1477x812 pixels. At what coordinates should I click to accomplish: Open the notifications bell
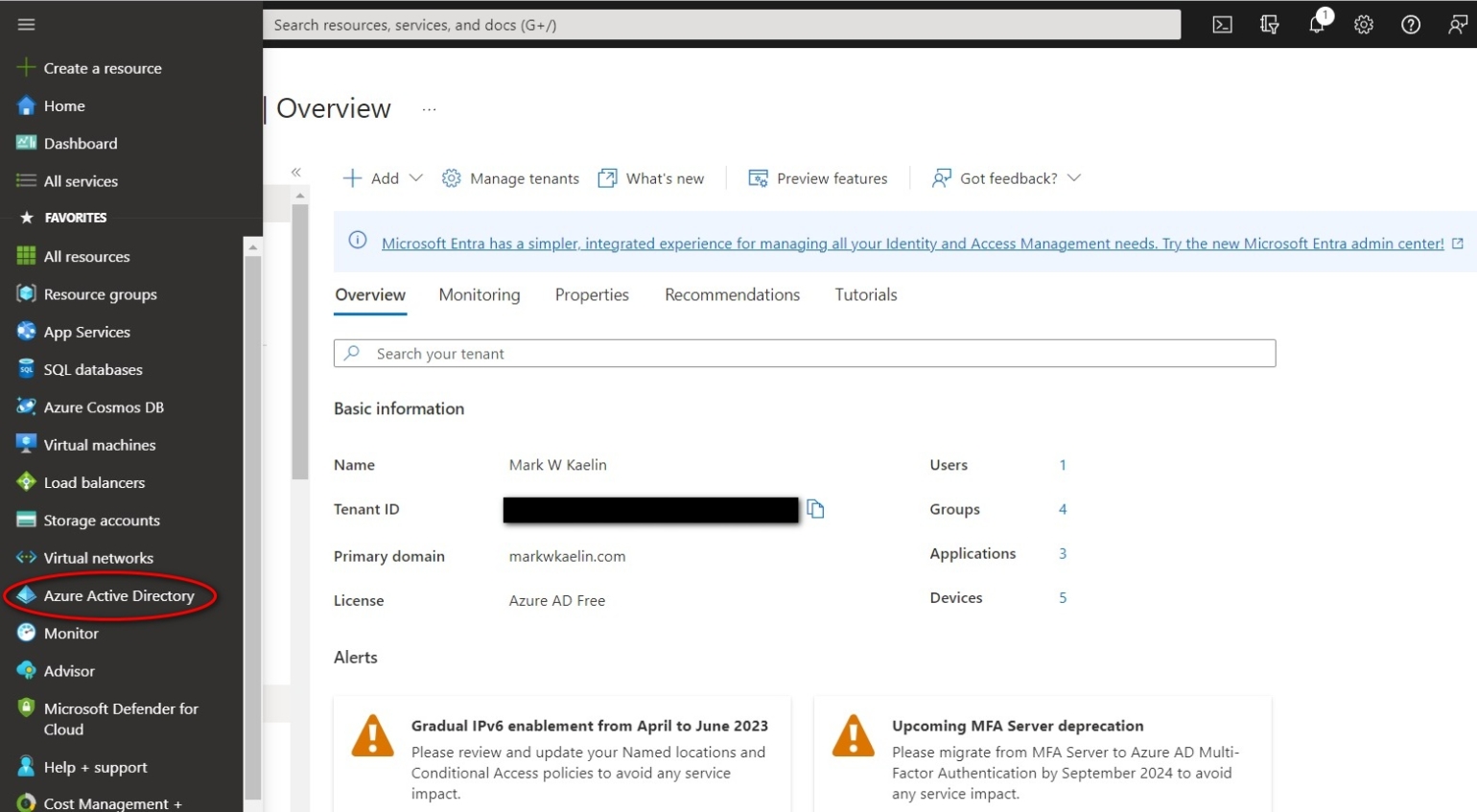(1315, 24)
